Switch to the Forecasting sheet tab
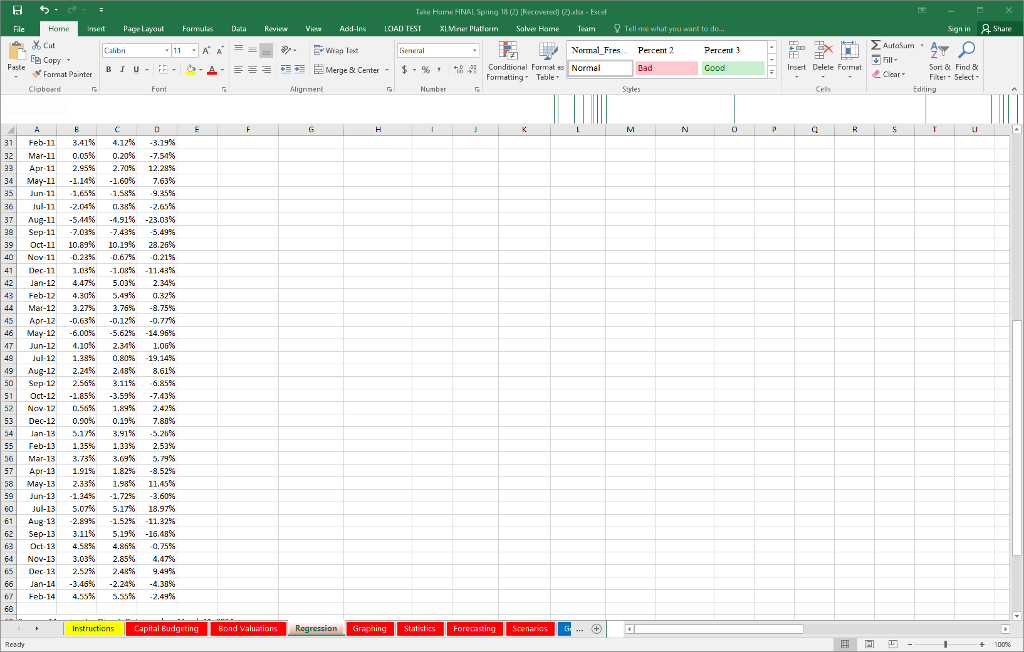Viewport: 1024px width, 652px height. coord(474,628)
